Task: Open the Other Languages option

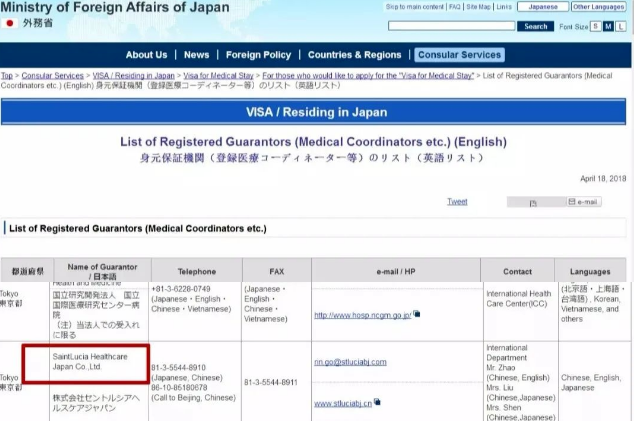Action: (598, 7)
